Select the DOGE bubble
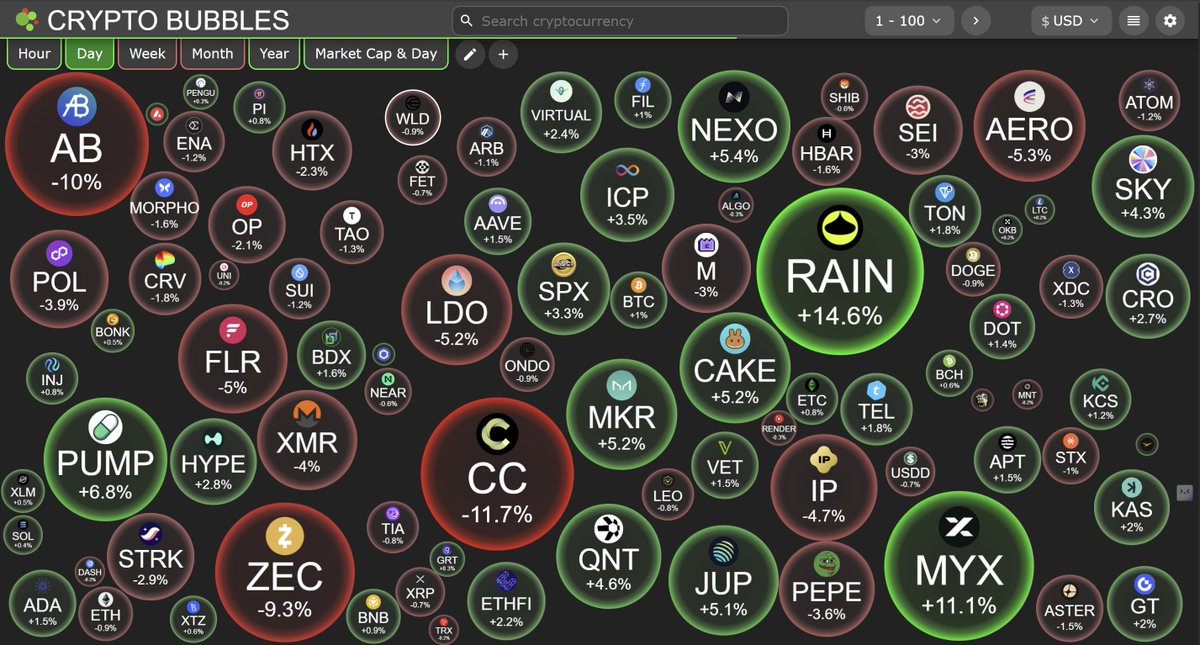The image size is (1200, 645). click(x=973, y=267)
